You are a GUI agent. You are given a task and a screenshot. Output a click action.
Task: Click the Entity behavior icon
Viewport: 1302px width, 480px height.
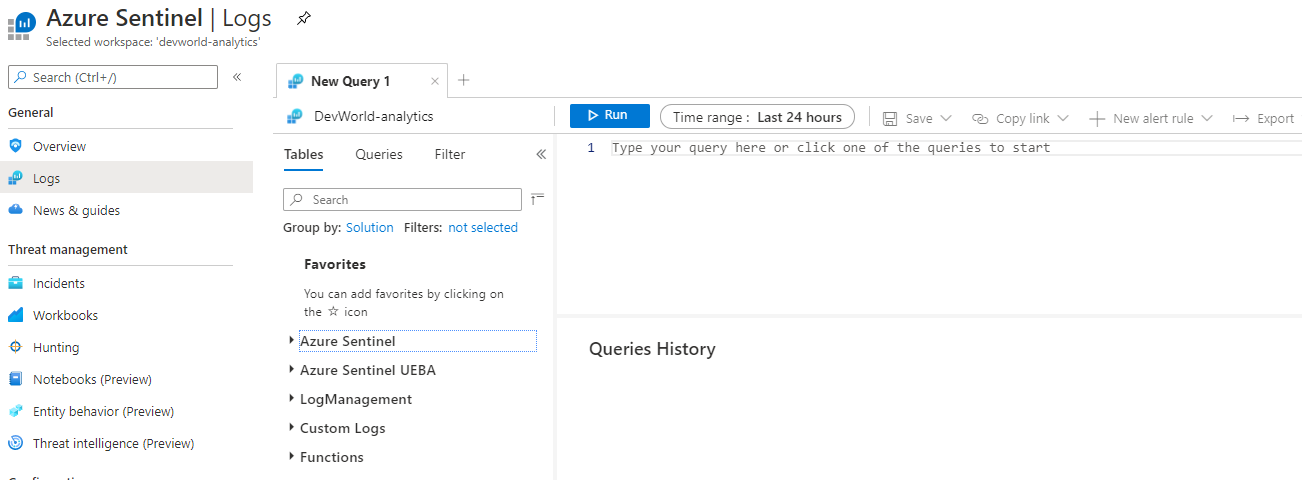[15, 411]
